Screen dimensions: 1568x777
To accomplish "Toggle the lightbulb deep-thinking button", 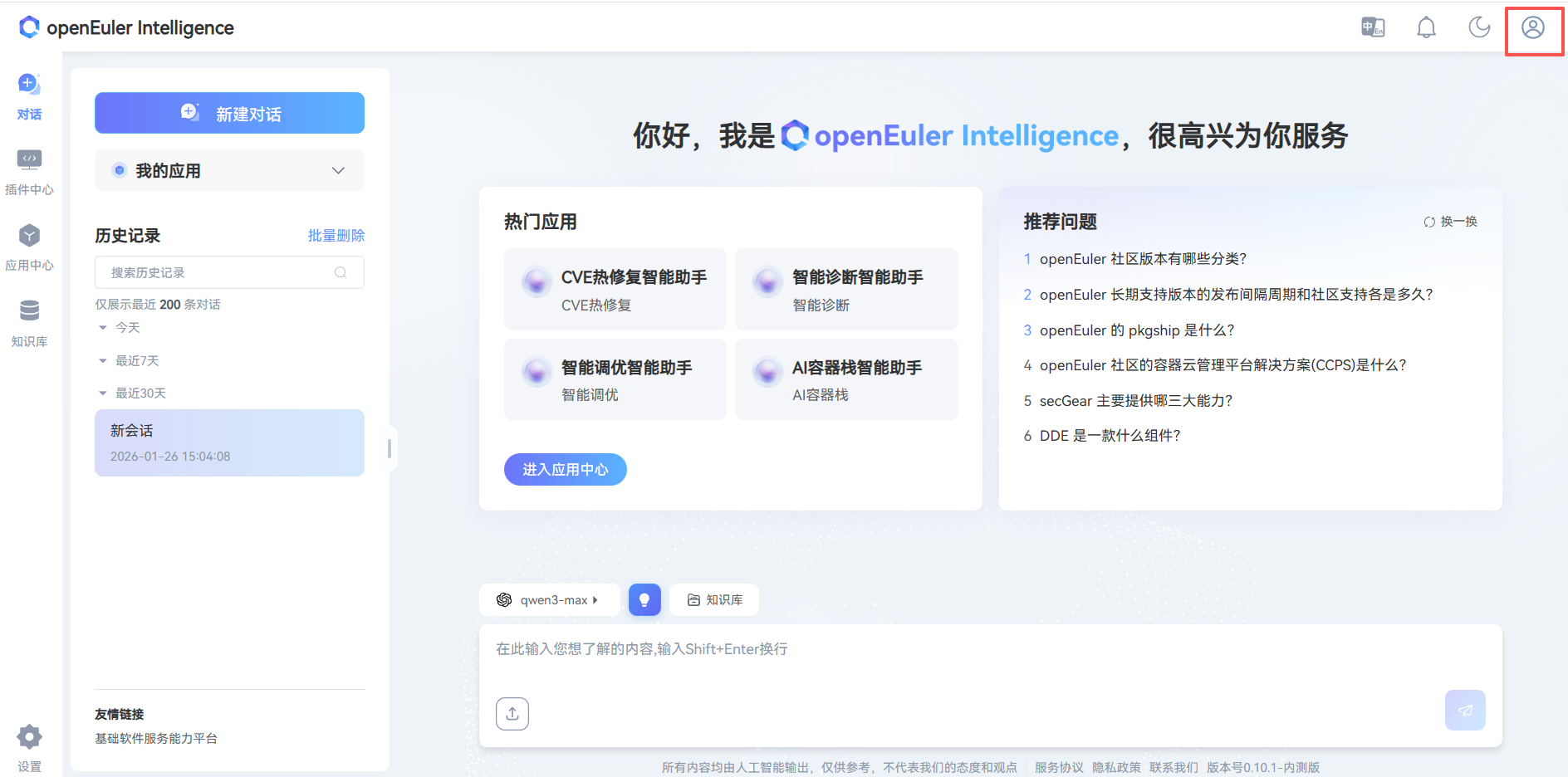I will coord(644,600).
